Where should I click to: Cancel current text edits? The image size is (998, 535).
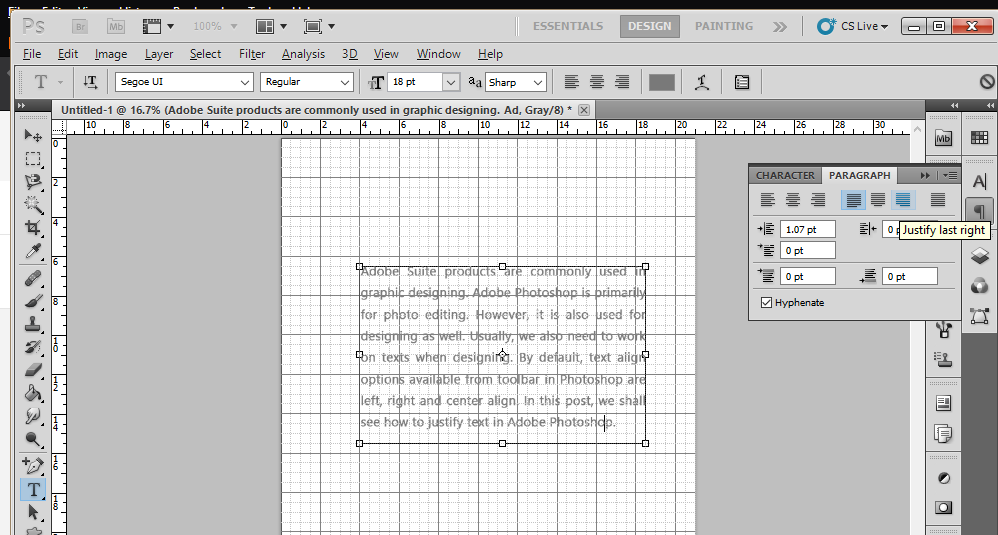(987, 81)
